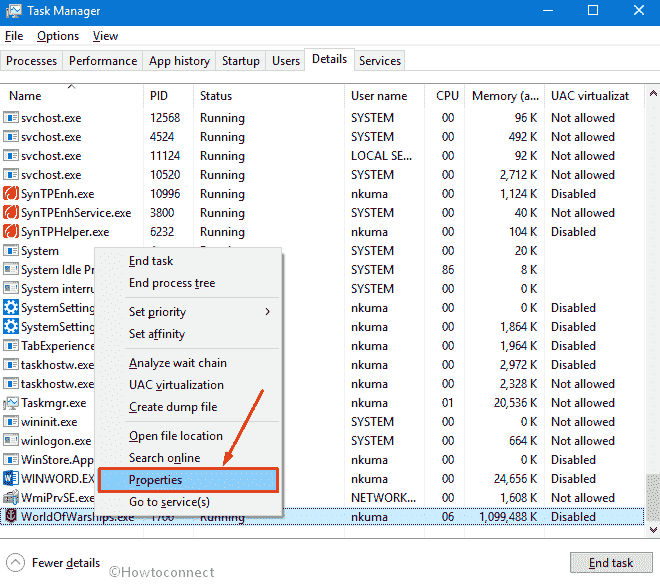
Task: Open the File menu
Action: (x=14, y=36)
